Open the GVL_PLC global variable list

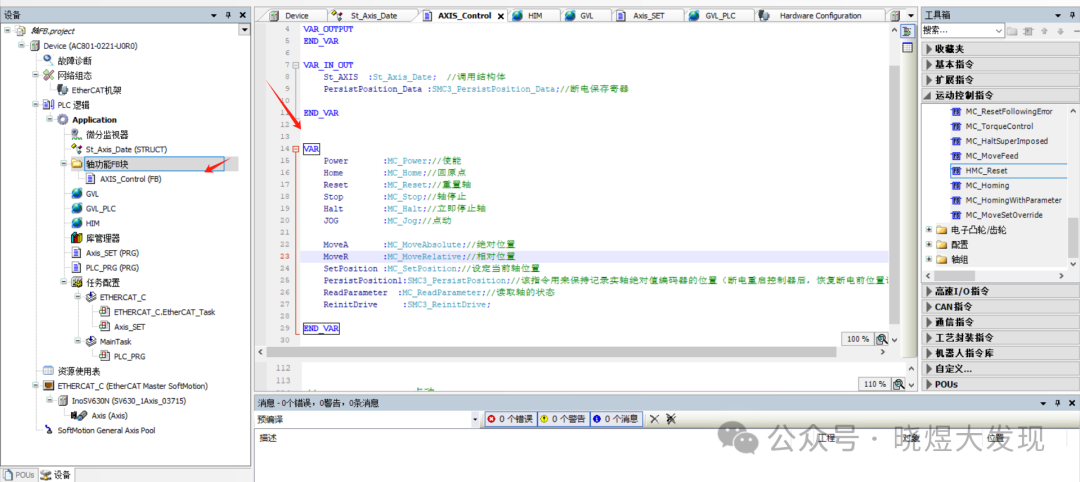click(x=102, y=208)
